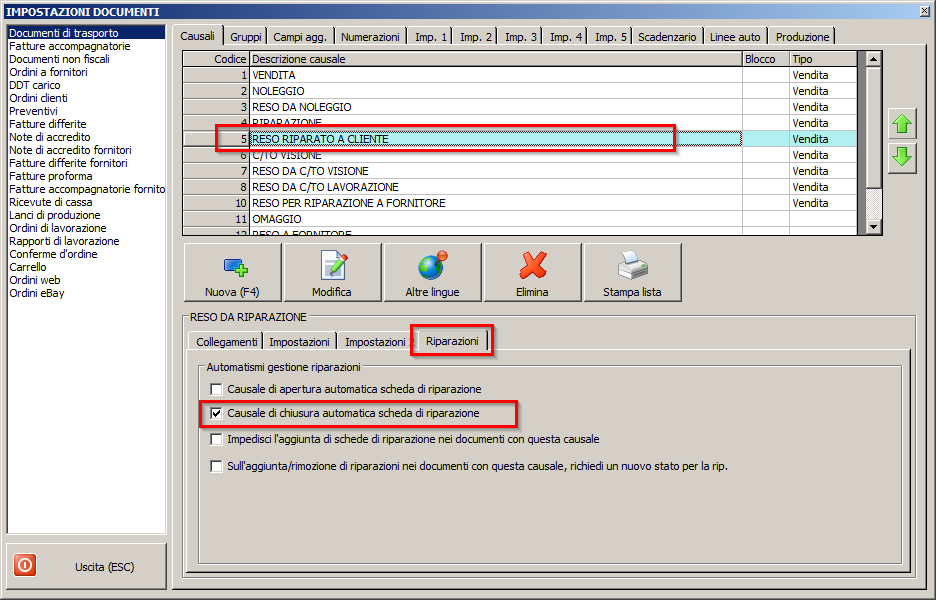
Task: Open Altre lingue globe button
Action: [x=432, y=272]
